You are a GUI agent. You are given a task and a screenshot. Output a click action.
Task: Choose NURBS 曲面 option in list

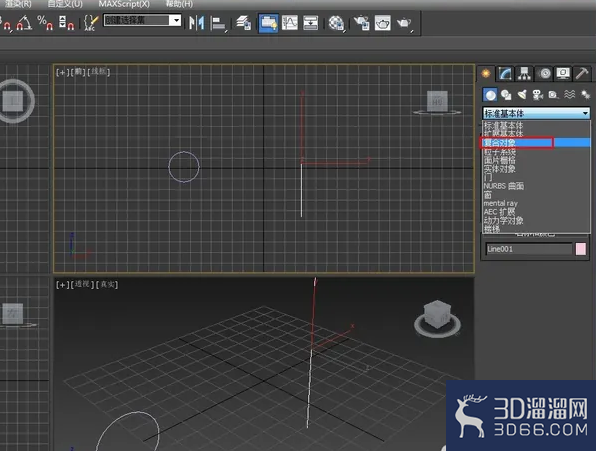(x=536, y=186)
